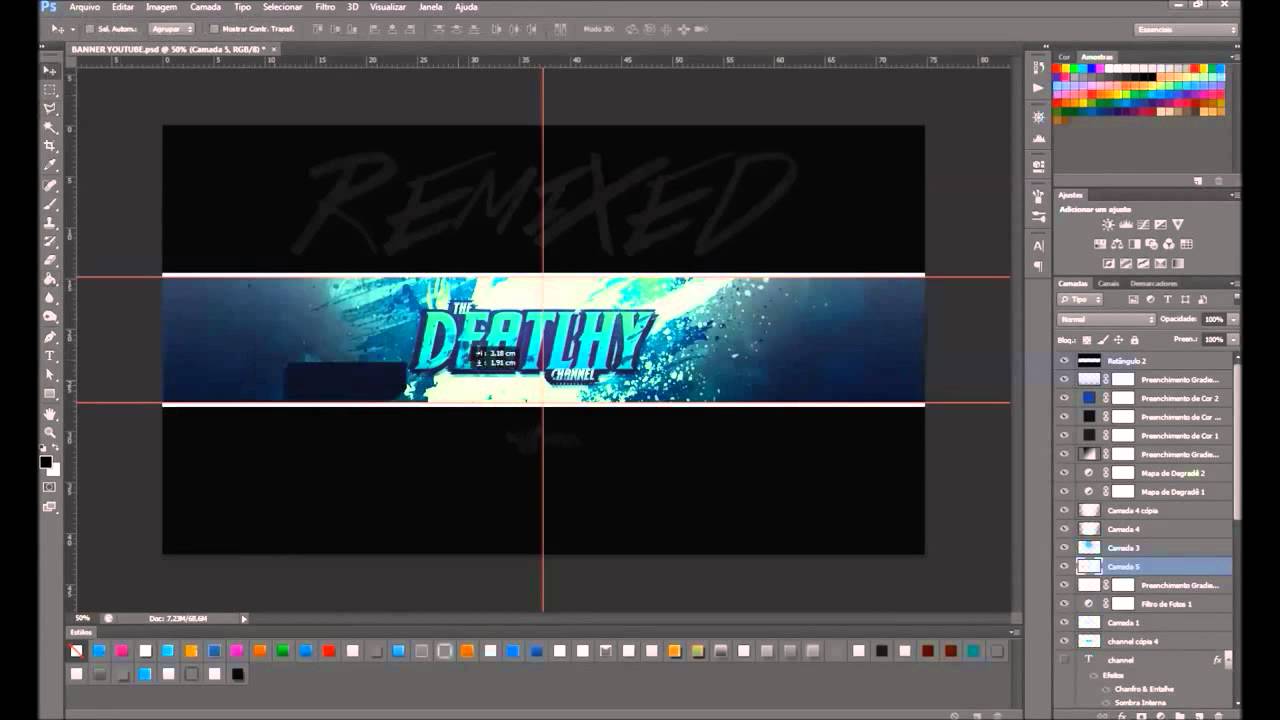Image resolution: width=1280 pixels, height=720 pixels.
Task: Hide the Retângulo 2 layer
Action: [x=1064, y=361]
